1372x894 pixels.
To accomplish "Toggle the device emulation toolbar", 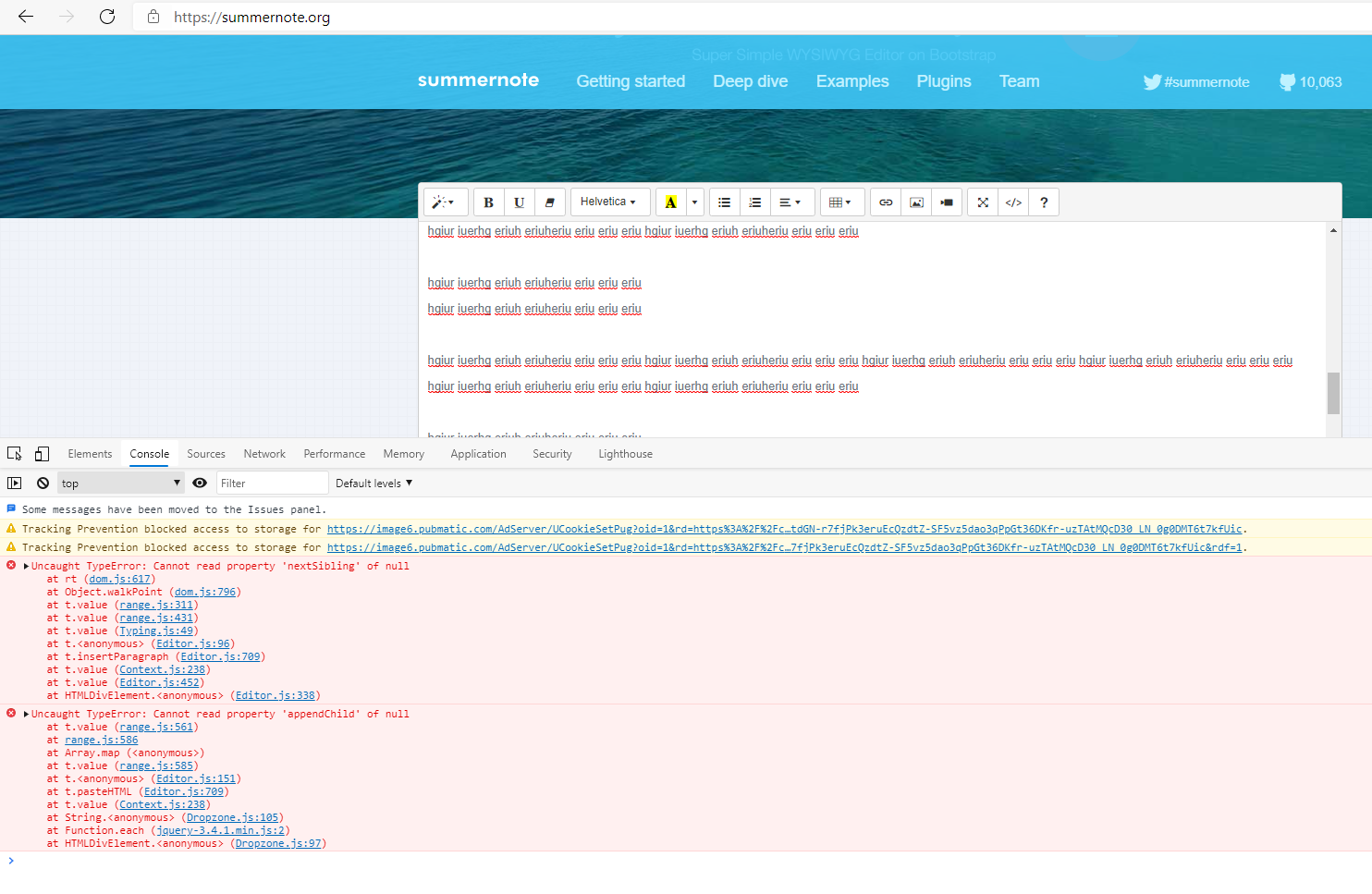I will pyautogui.click(x=42, y=453).
